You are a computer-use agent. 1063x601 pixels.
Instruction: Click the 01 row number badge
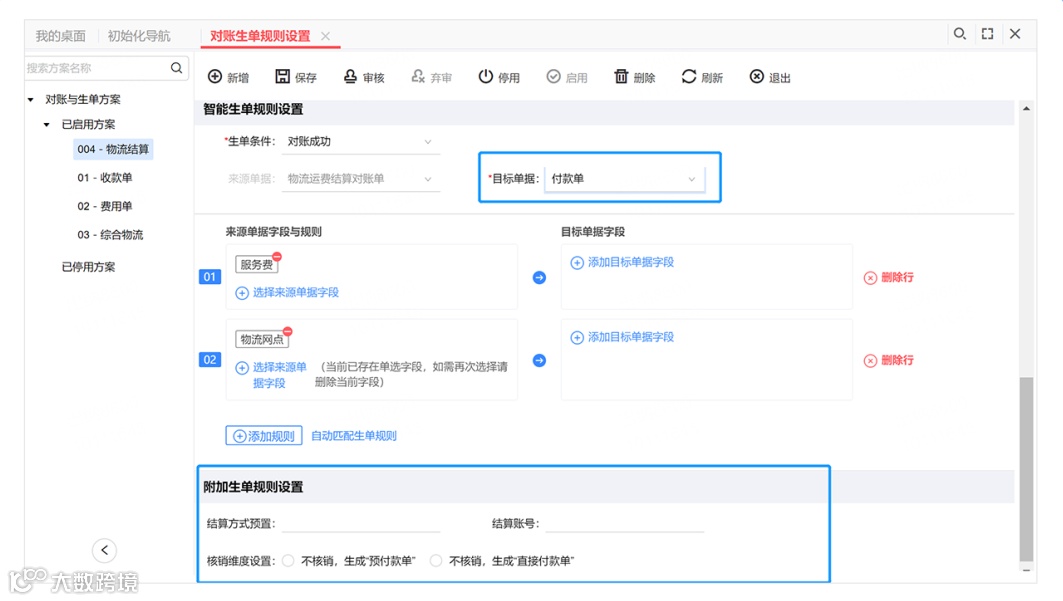(209, 276)
